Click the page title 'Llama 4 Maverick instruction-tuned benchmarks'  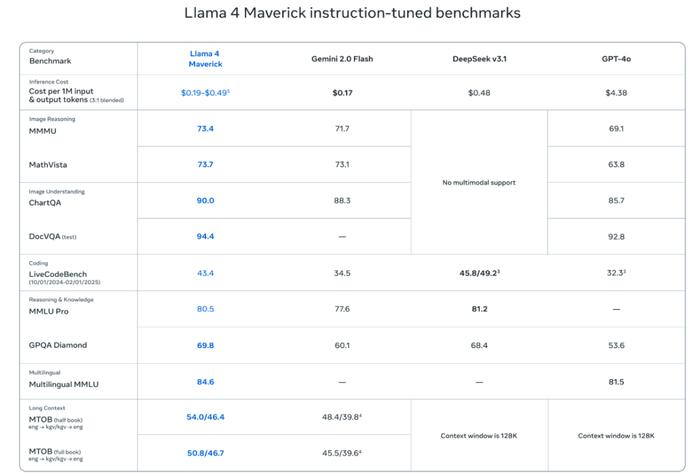[x=352, y=13]
